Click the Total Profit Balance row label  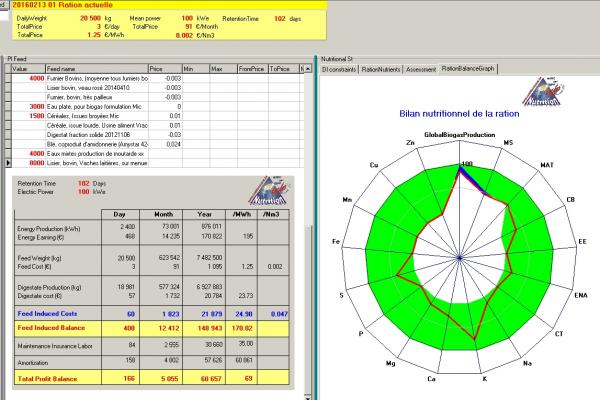tap(47, 379)
